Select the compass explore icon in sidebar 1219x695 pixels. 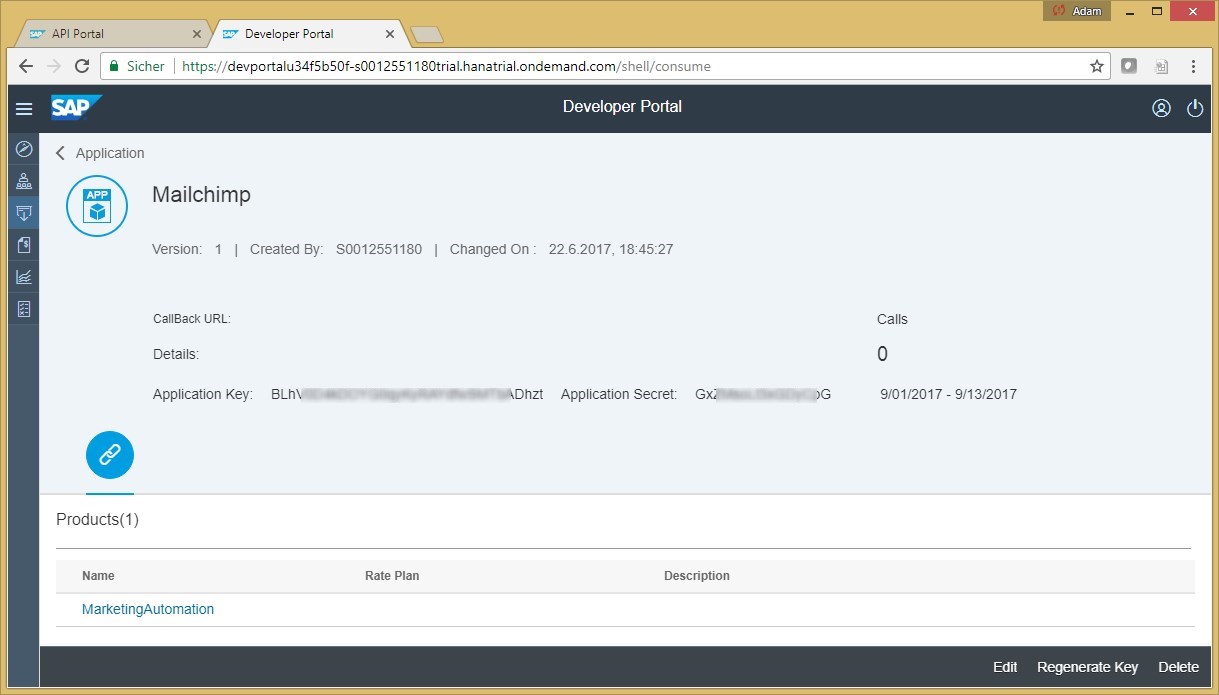tap(23, 148)
